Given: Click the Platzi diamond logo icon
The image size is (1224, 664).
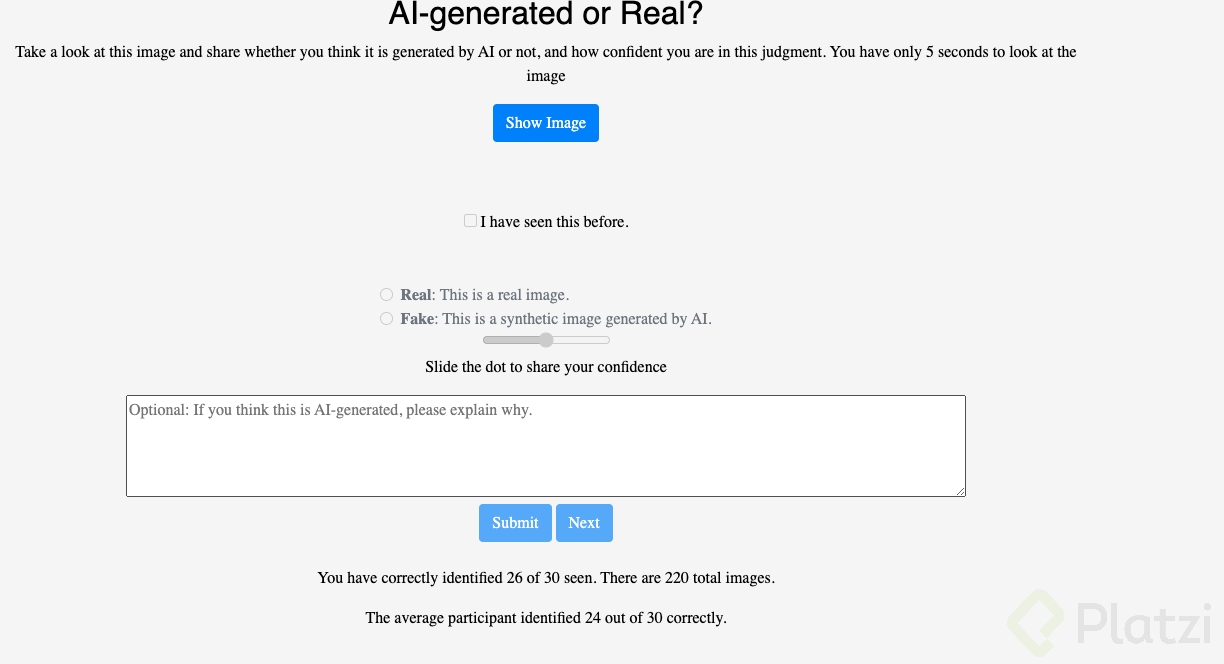Looking at the screenshot, I should click(x=1035, y=623).
